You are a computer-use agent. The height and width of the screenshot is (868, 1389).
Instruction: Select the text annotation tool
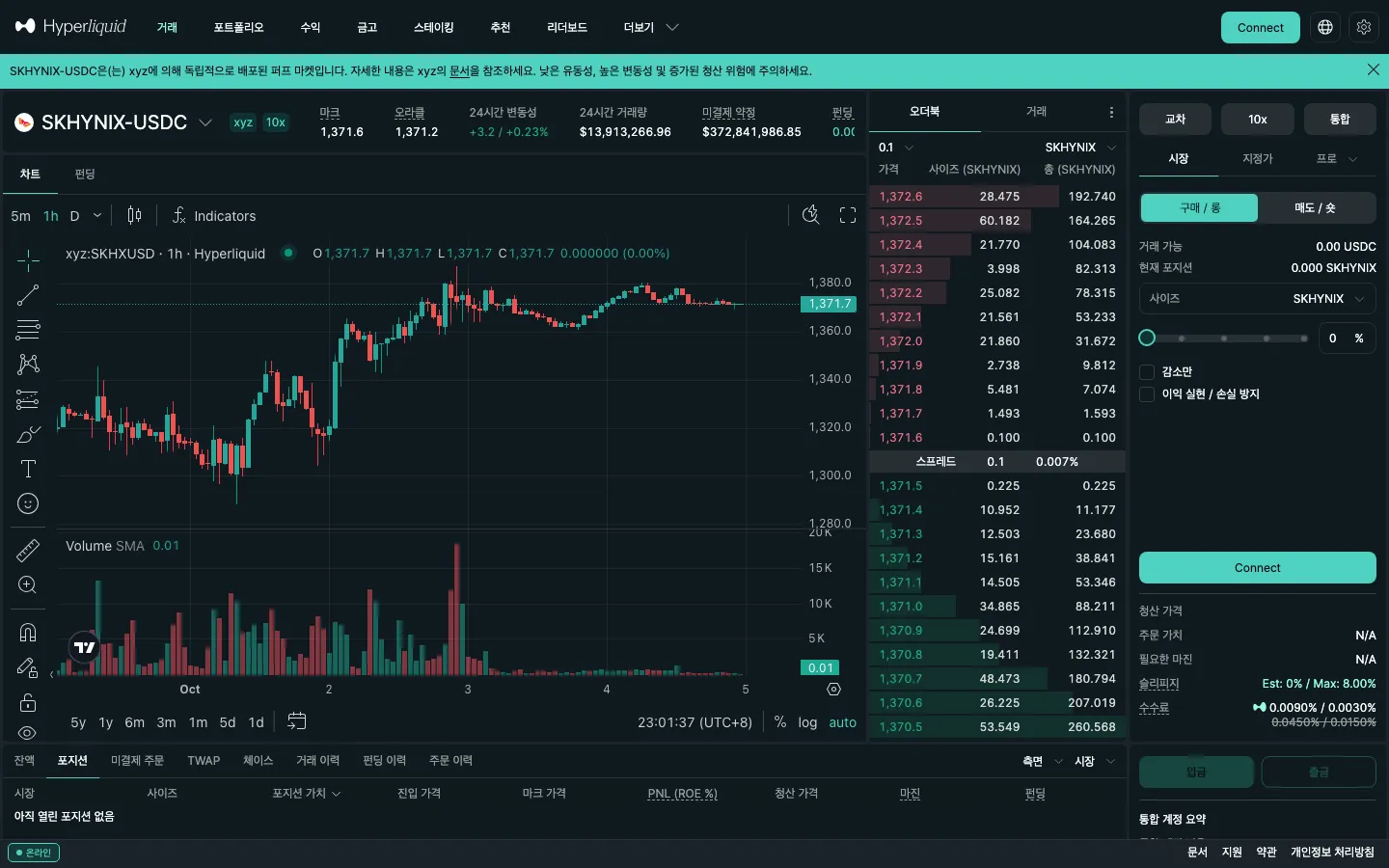28,469
